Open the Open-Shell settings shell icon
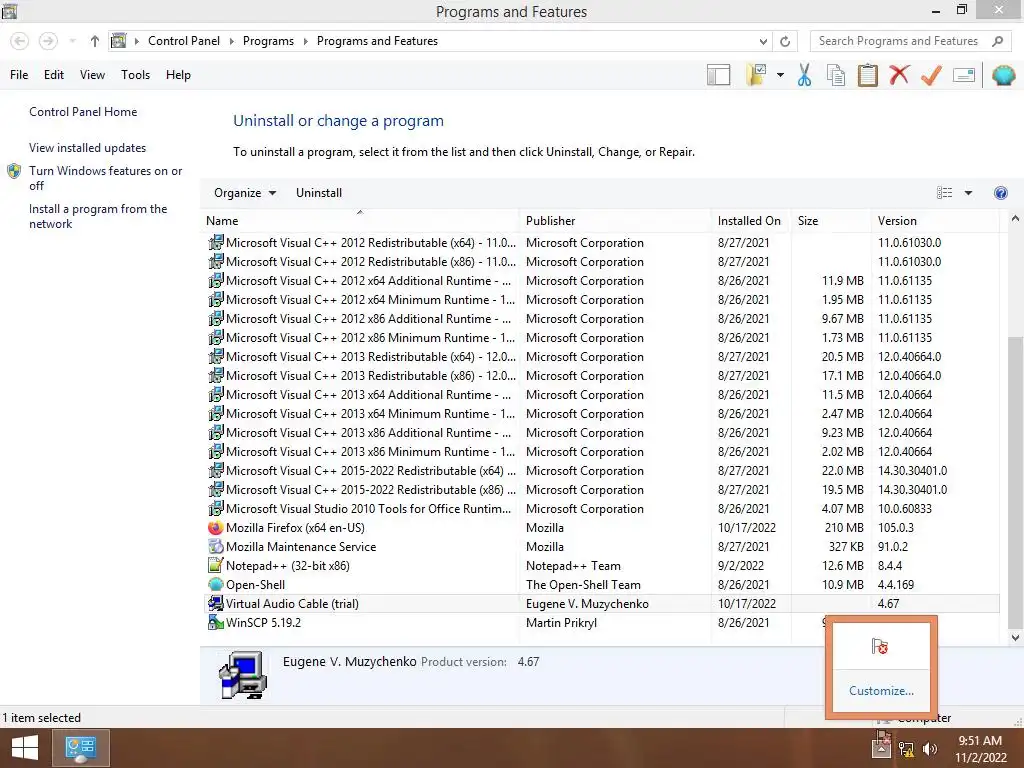Screen dimensions: 1024x768 point(1003,75)
